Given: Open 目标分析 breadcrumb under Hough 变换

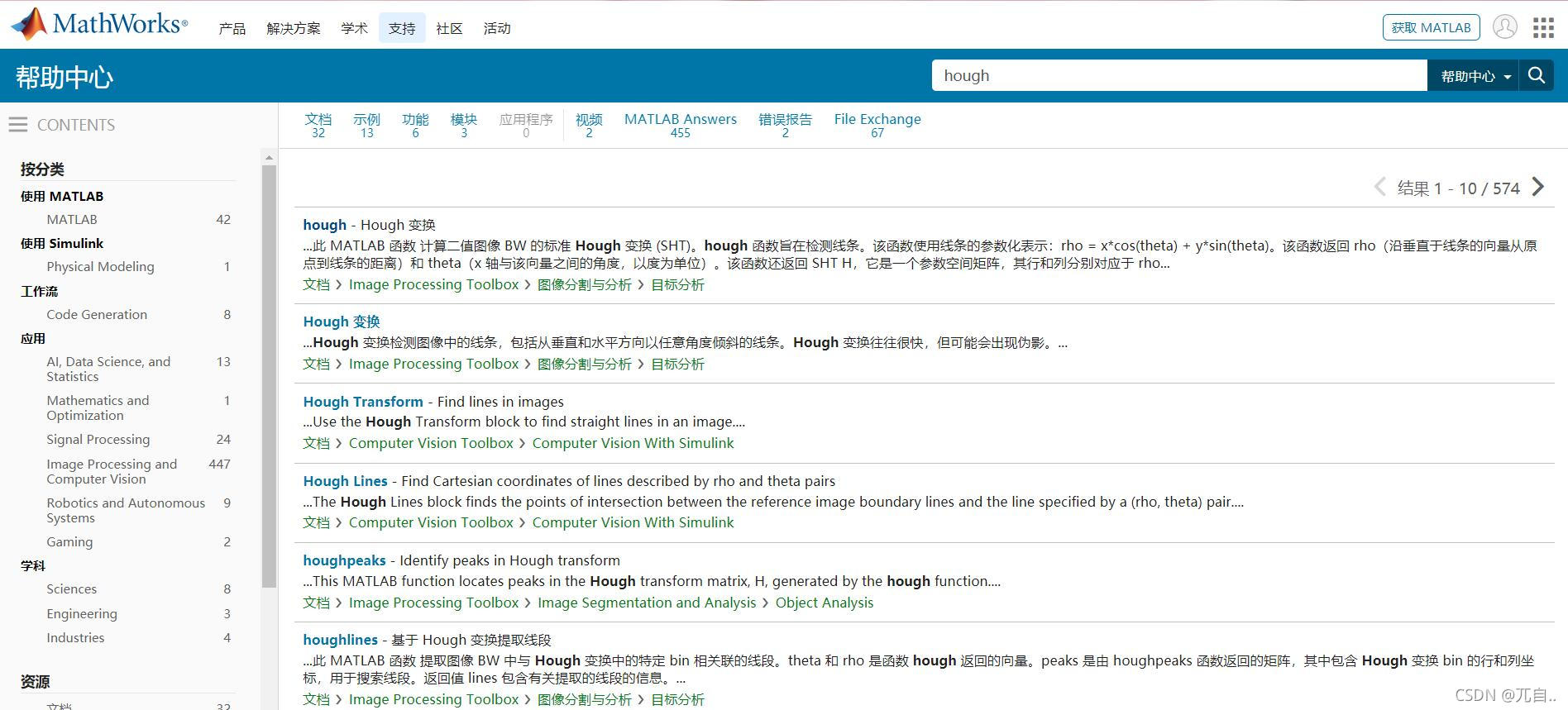Looking at the screenshot, I should [677, 364].
